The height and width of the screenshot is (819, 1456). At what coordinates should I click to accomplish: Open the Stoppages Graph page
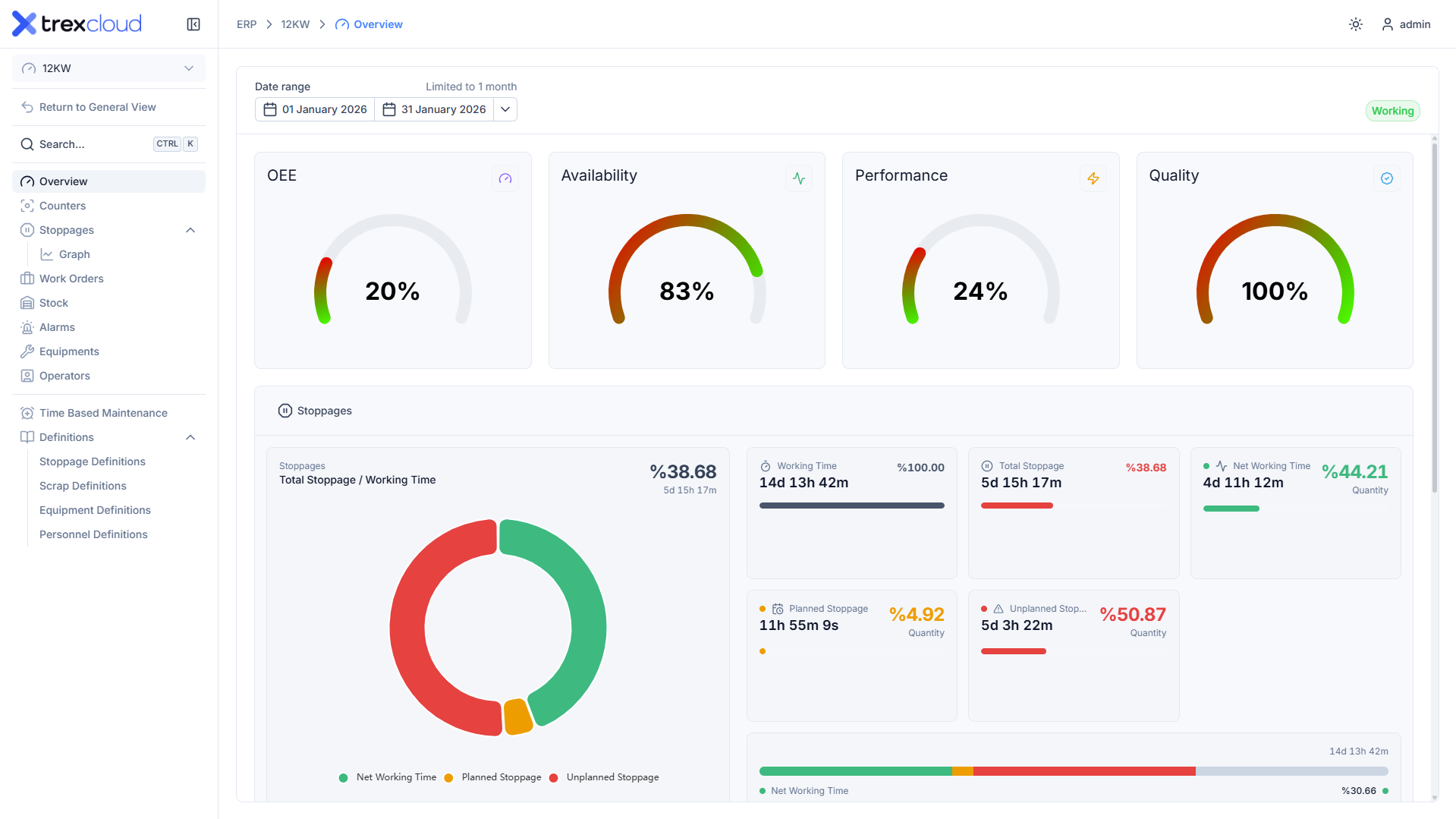click(x=74, y=254)
